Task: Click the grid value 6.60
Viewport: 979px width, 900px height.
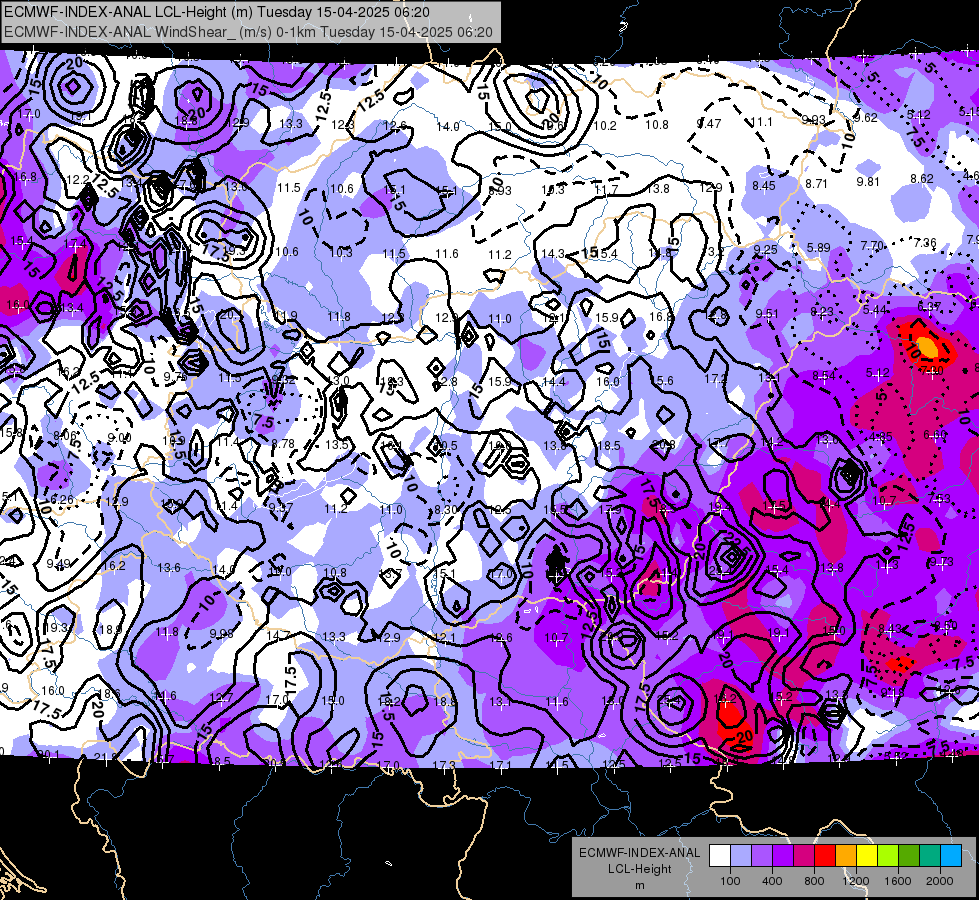Action: (935, 435)
